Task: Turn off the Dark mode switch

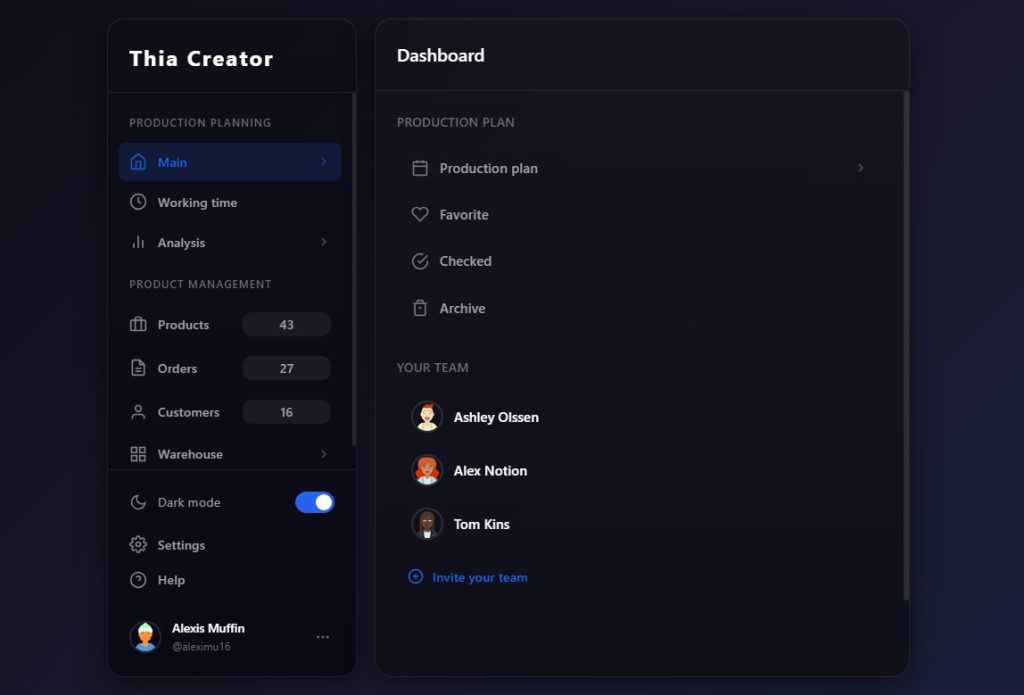Action: point(315,502)
